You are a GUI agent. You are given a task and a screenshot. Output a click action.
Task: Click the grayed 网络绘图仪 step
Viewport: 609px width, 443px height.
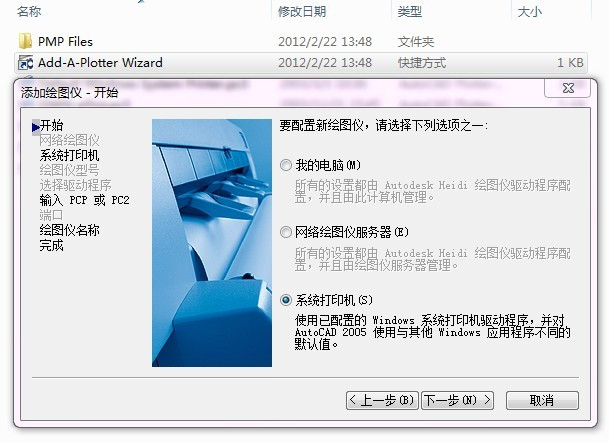69,140
